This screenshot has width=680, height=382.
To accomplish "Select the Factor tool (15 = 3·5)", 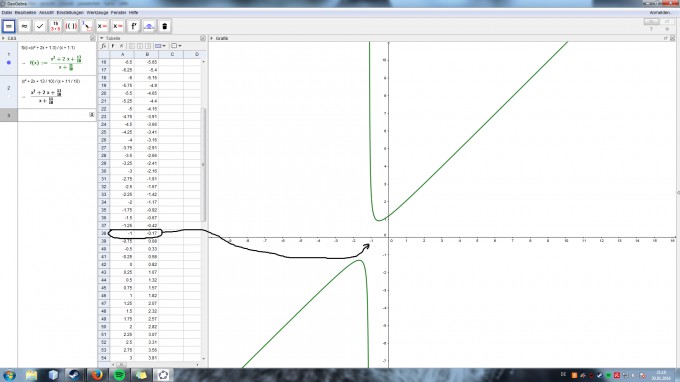I will tap(56, 26).
